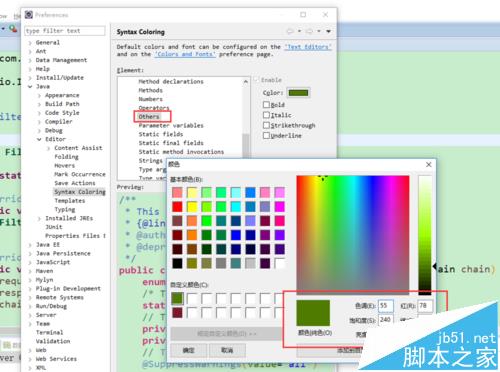Pick the white basic color swatch

pyautogui.click(x=280, y=263)
